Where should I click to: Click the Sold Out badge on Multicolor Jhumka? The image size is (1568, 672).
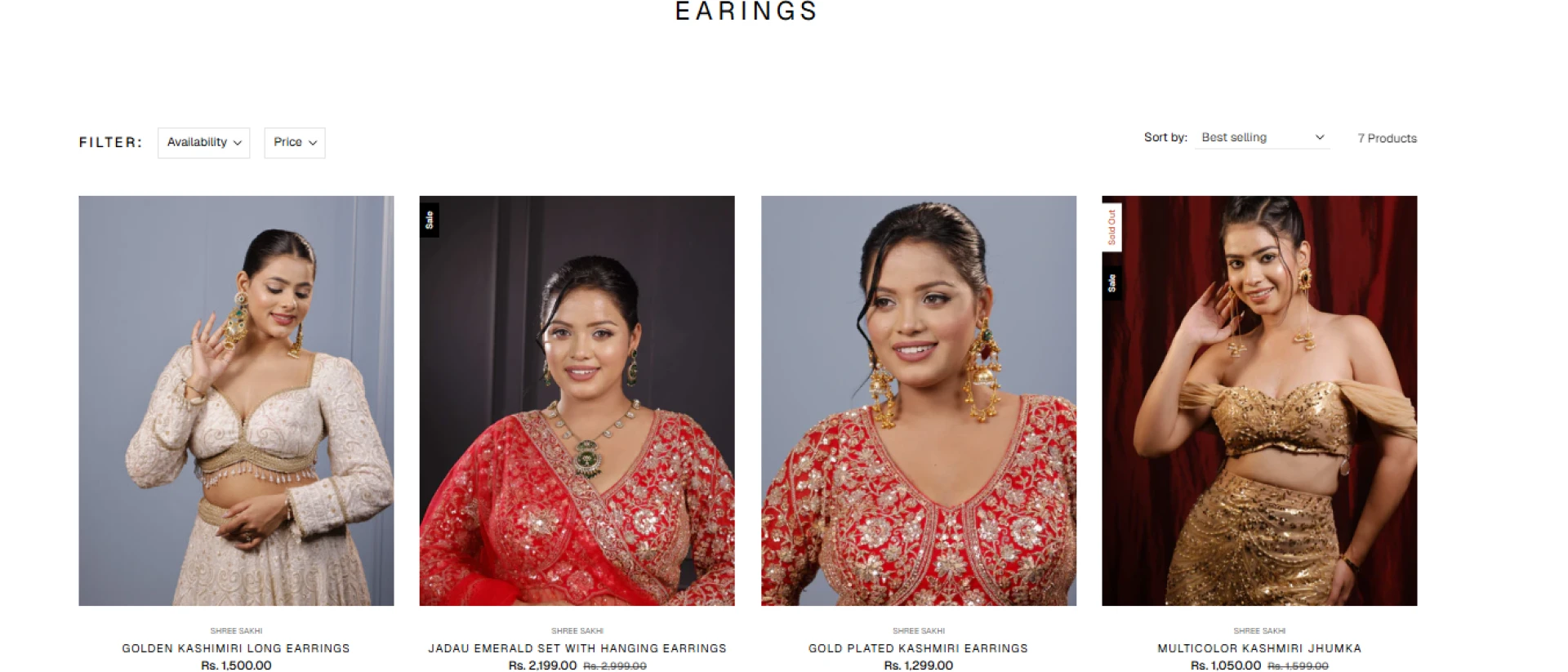(1111, 227)
